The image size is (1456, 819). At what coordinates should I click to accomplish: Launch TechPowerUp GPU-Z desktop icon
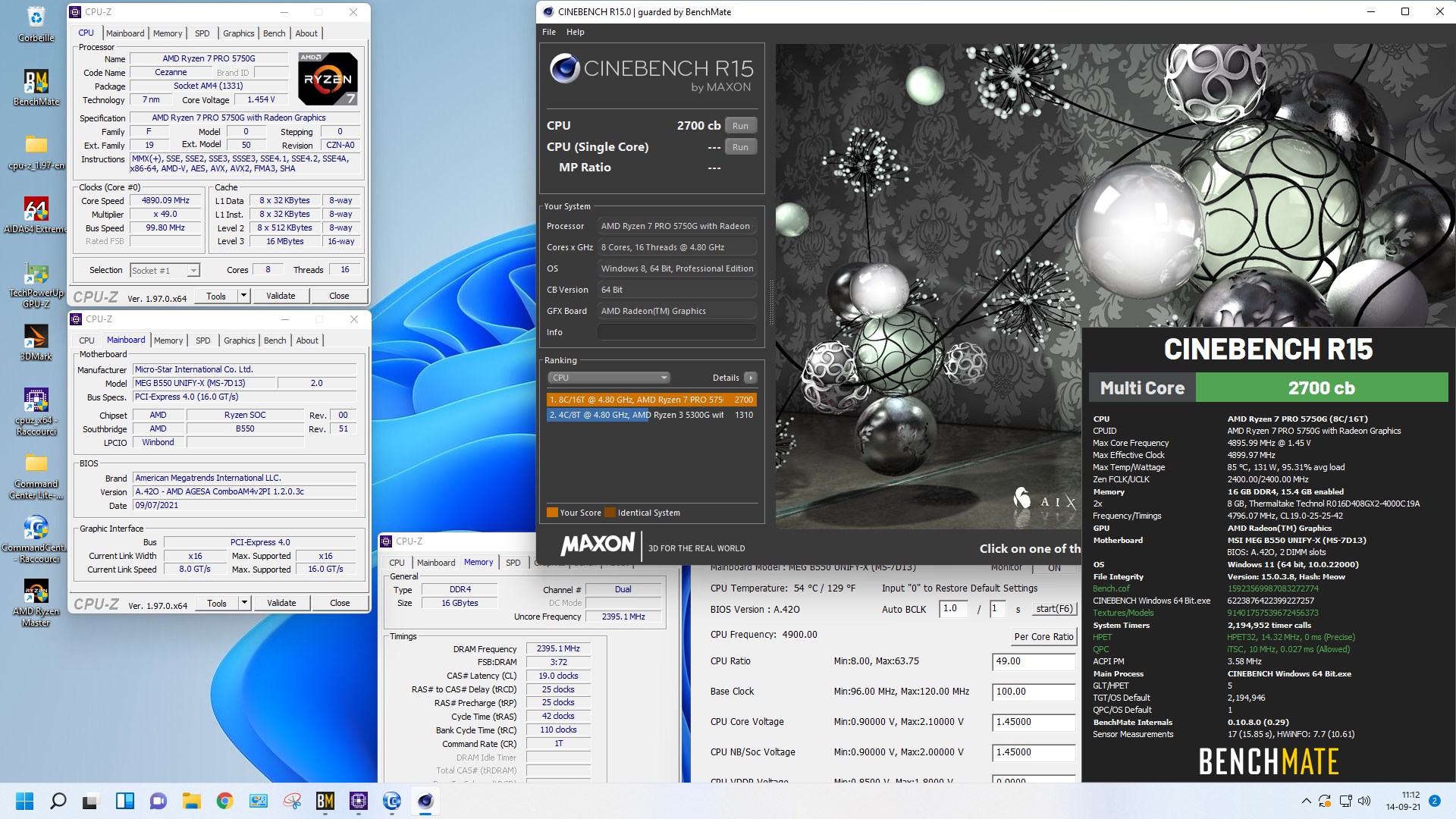pos(36,285)
